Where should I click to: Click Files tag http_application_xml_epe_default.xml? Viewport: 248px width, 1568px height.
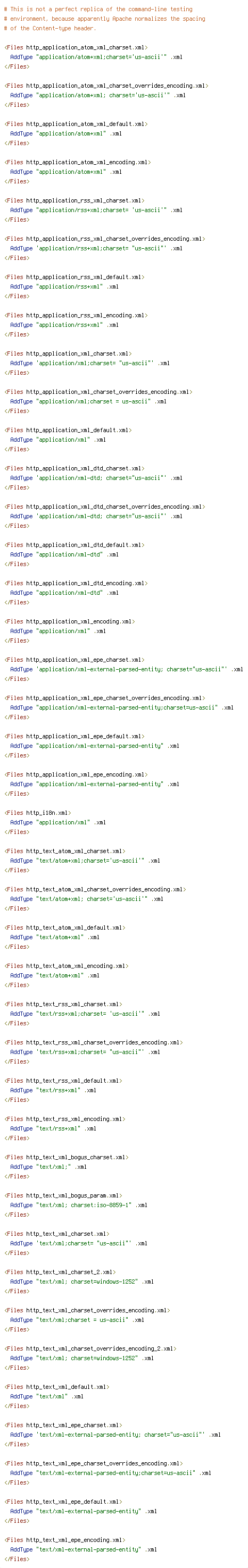click(x=75, y=737)
